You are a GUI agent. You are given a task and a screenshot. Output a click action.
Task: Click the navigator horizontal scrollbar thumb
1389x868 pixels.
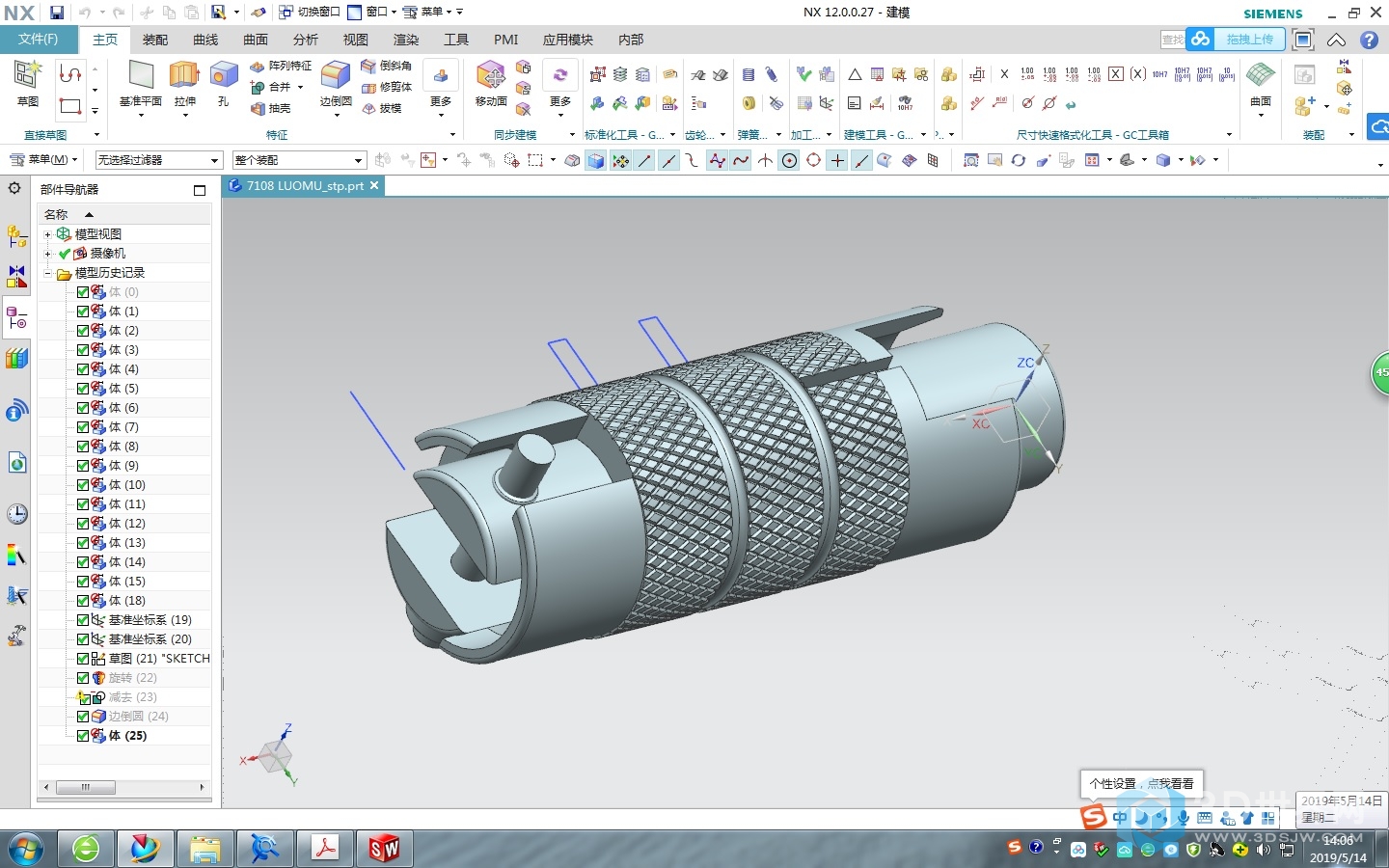click(86, 788)
